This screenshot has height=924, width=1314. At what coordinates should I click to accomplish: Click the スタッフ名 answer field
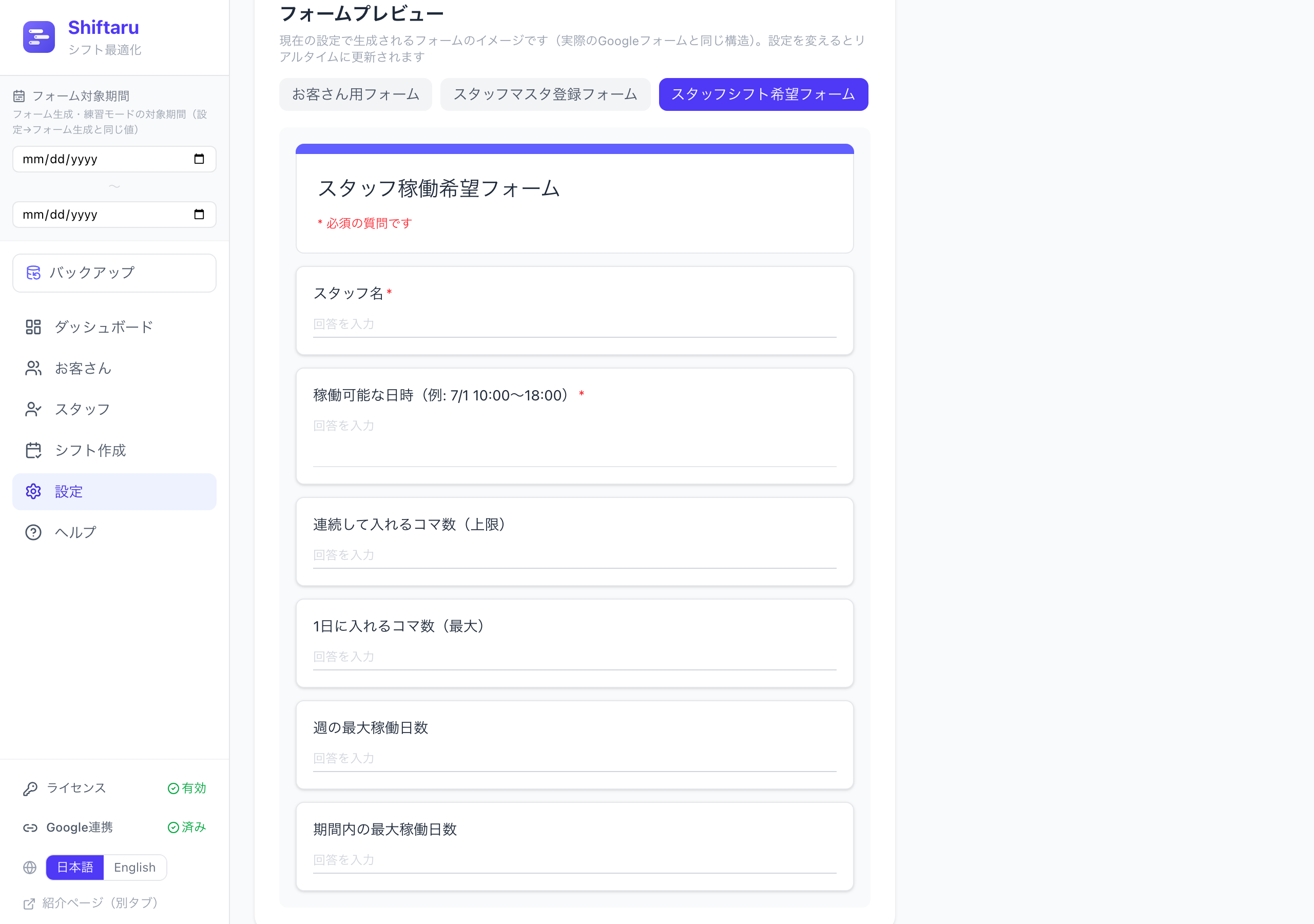(574, 324)
